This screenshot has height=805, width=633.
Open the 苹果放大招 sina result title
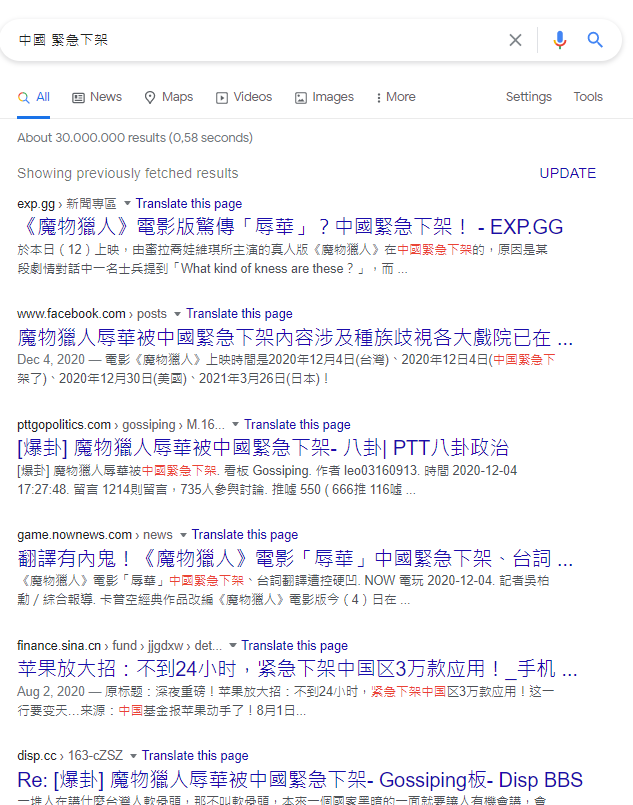297,668
